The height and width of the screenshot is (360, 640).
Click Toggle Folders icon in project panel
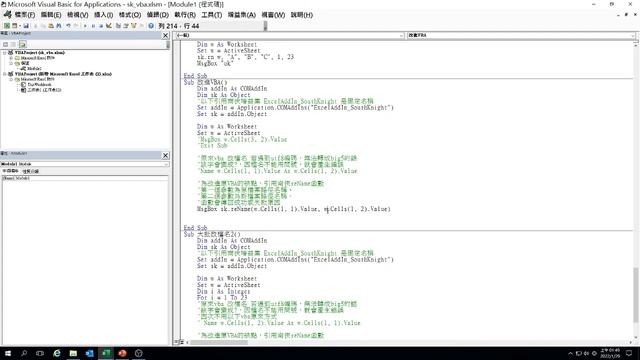coord(22,44)
